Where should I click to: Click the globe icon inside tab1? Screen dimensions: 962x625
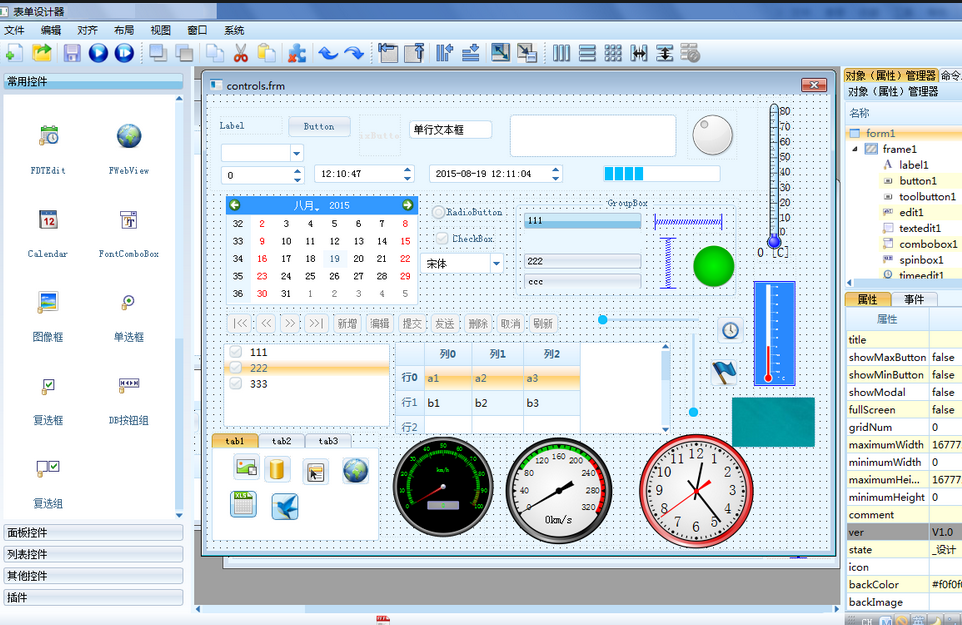[356, 471]
